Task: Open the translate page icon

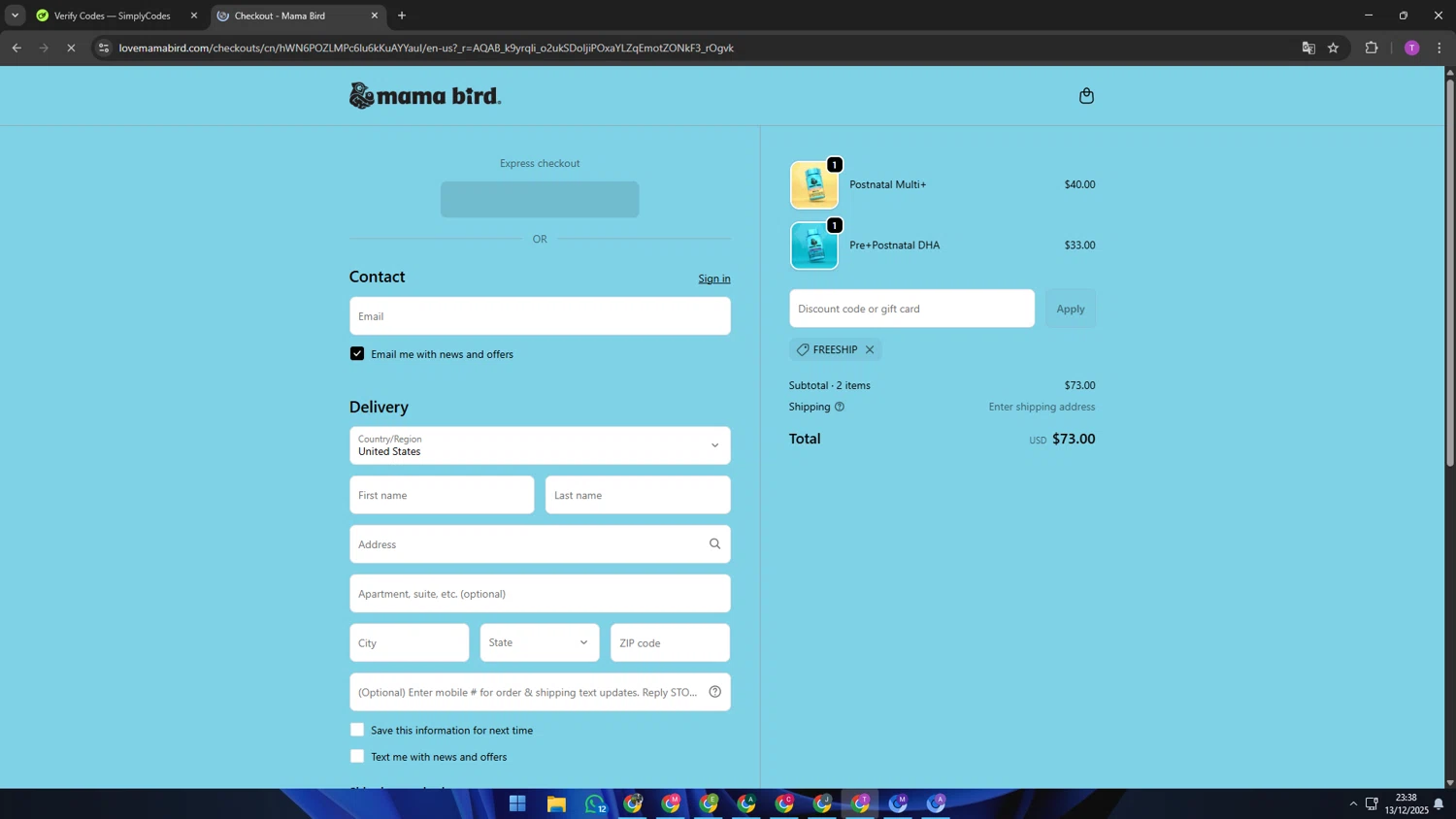Action: click(1307, 48)
